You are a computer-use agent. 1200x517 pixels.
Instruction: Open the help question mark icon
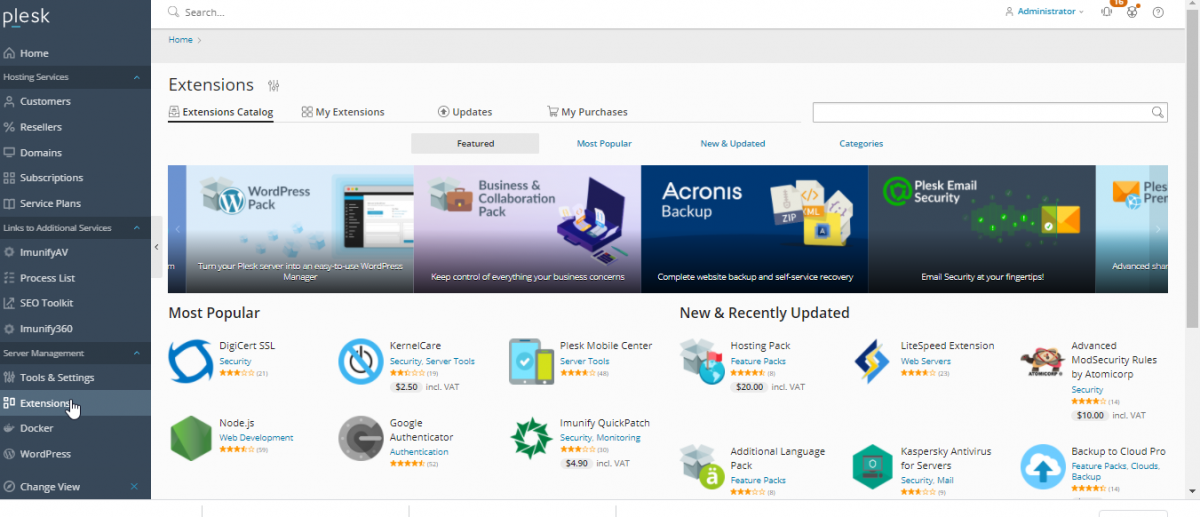coord(1158,12)
